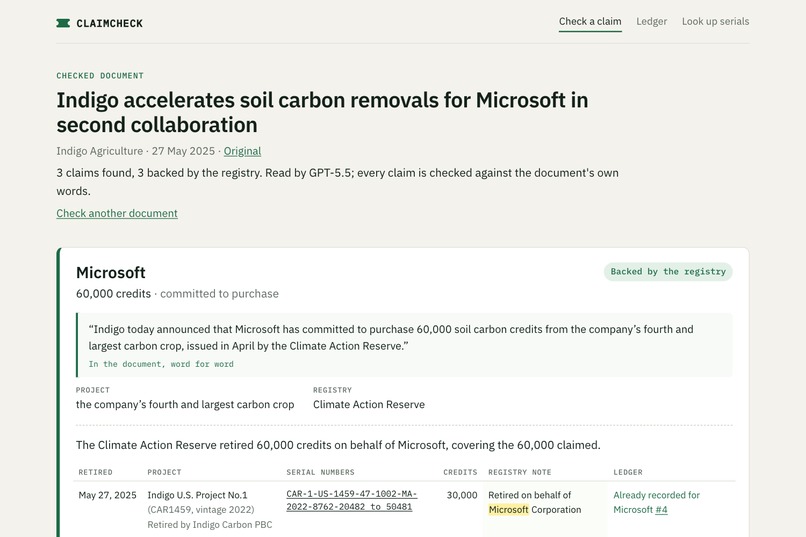Click the Backed by the registry badge
The width and height of the screenshot is (806, 537).
668,271
